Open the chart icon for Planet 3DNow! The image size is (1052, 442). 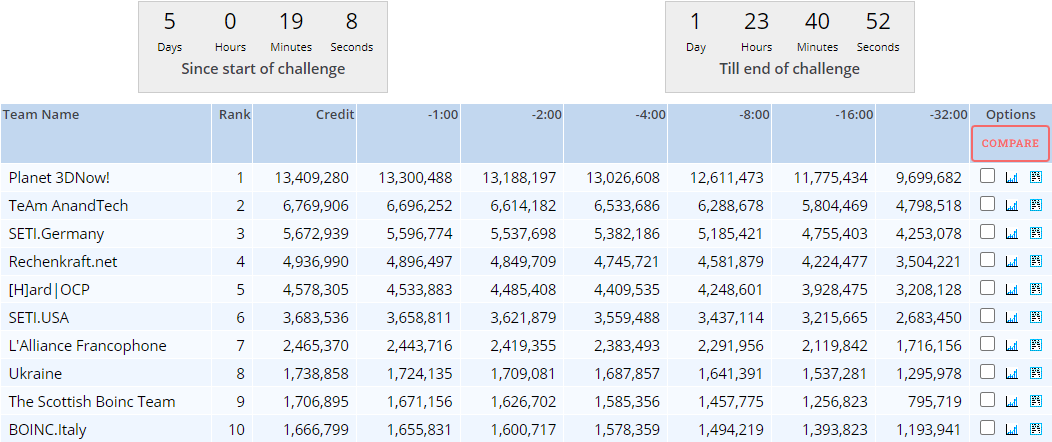click(x=1011, y=177)
